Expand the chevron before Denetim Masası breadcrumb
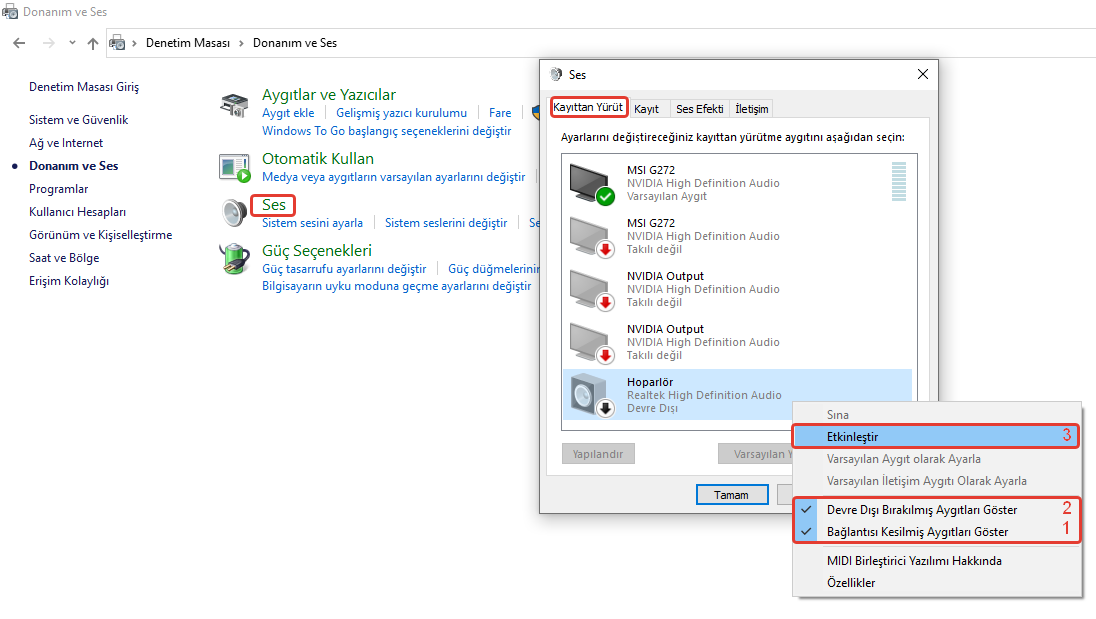This screenshot has height=619, width=1096. click(135, 43)
